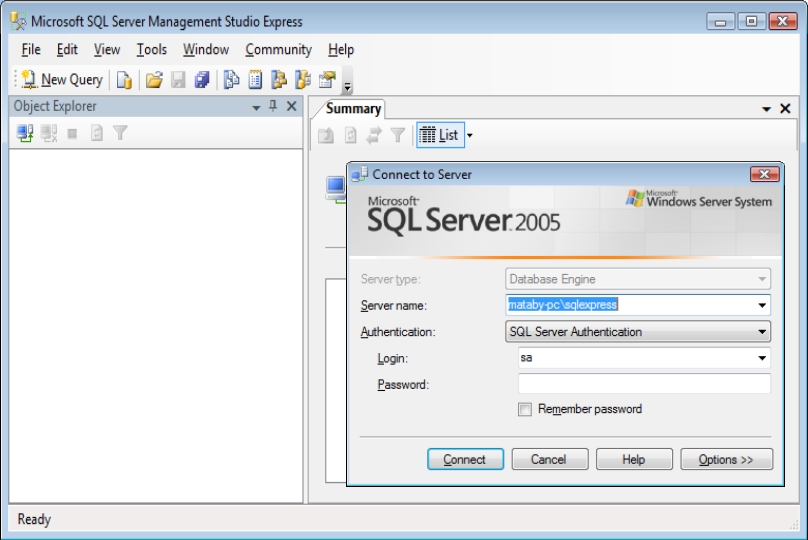Click Filter icon in Object Explorer

tap(120, 133)
